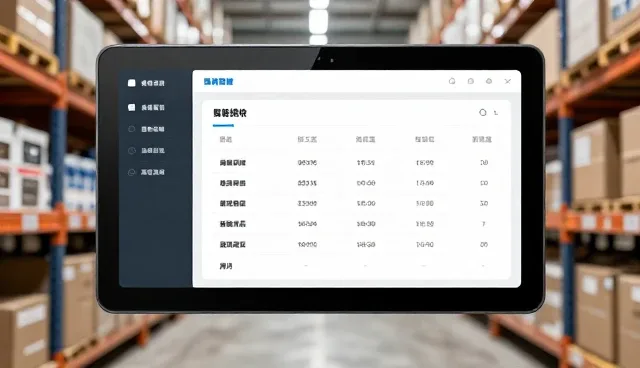The width and height of the screenshot is (640, 368).
Task: Open notifications with the bell icon in header
Action: coord(452,81)
